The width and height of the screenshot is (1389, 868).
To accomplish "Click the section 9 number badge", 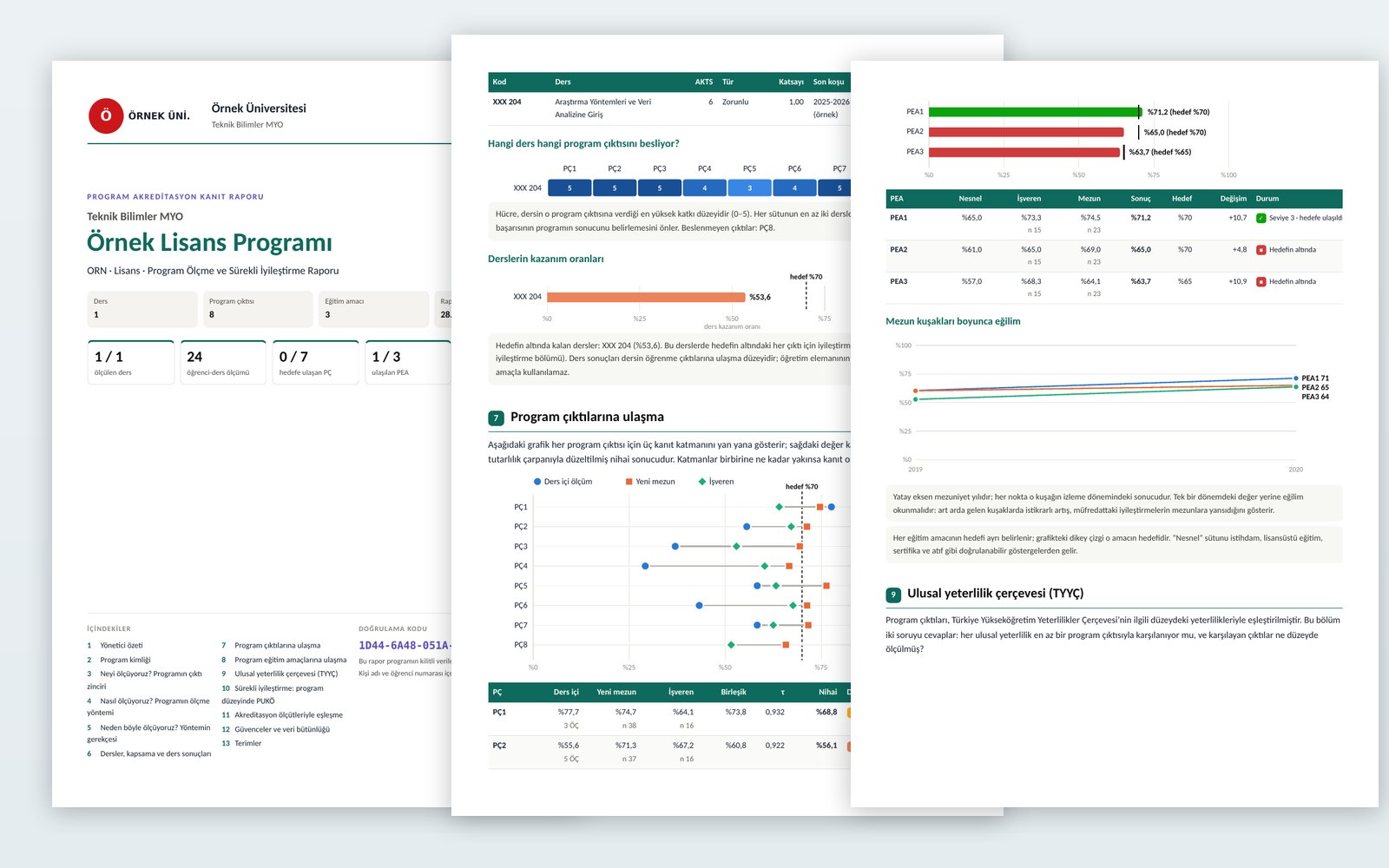I will pos(893,595).
